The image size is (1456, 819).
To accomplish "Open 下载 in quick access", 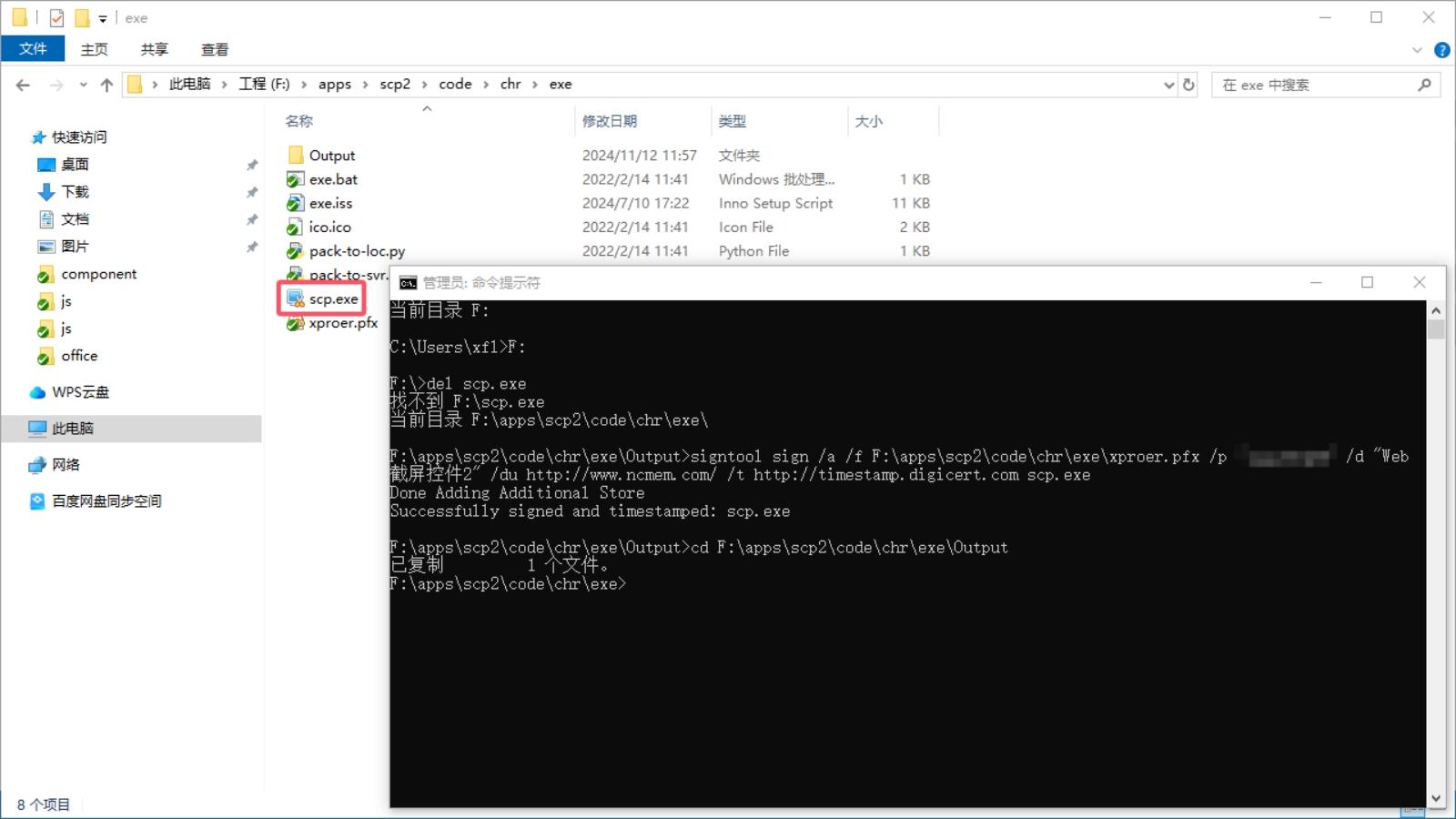I will click(75, 192).
